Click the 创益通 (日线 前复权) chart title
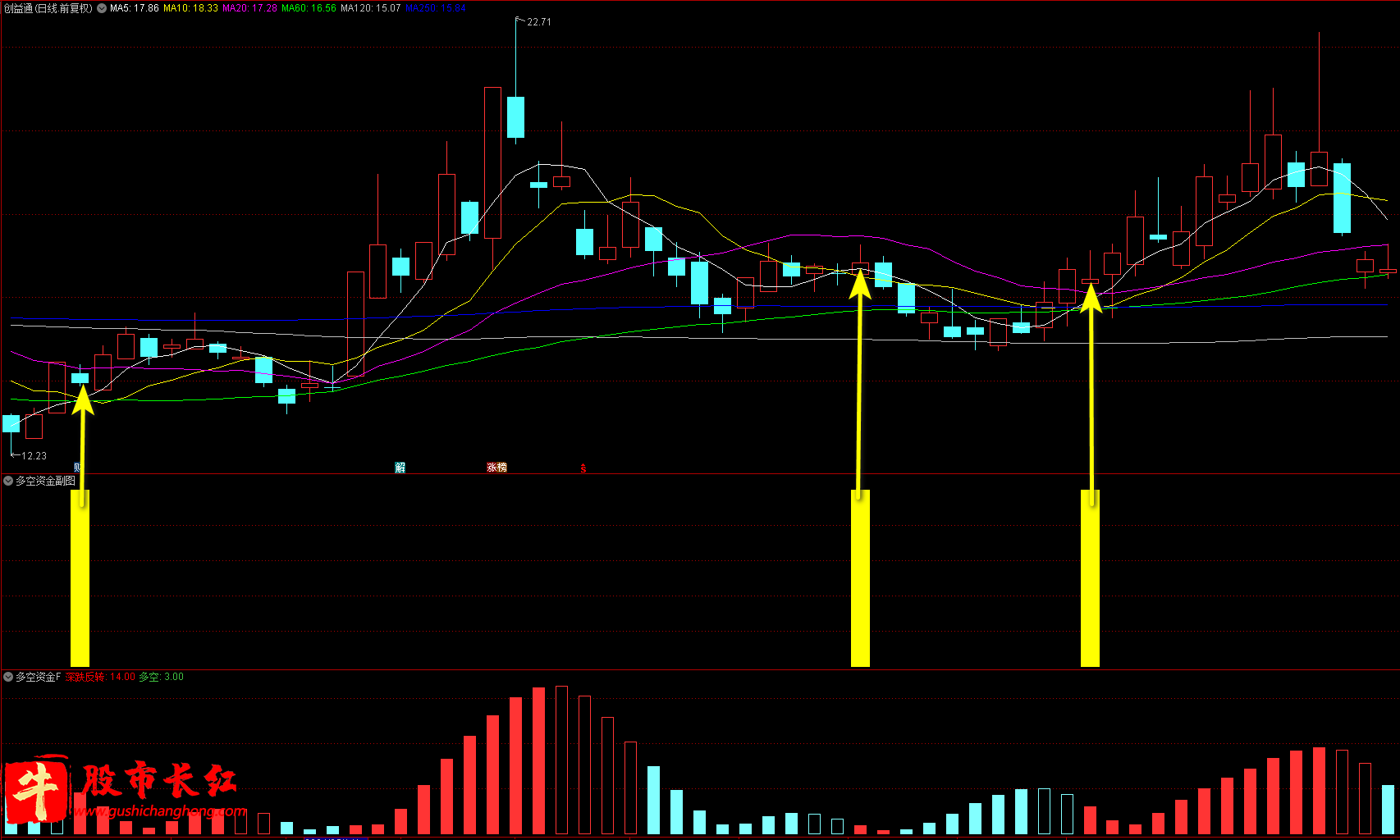1400x840 pixels. click(48, 8)
